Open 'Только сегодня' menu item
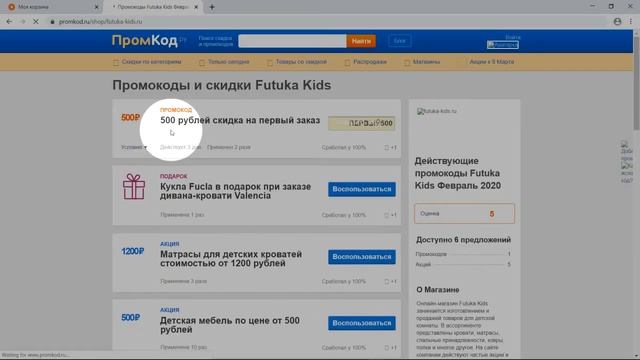This screenshot has height=360, width=640. pos(224,62)
